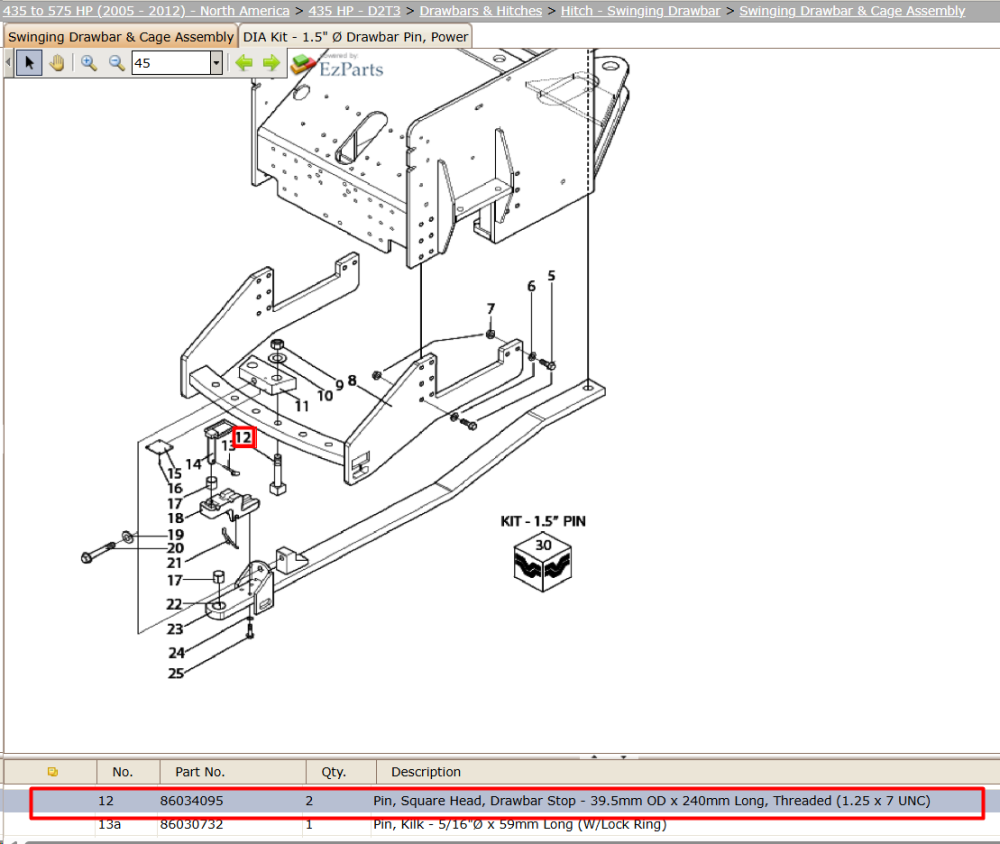The height and width of the screenshot is (844, 1000).
Task: Activate the hand pan tool
Action: point(57,63)
